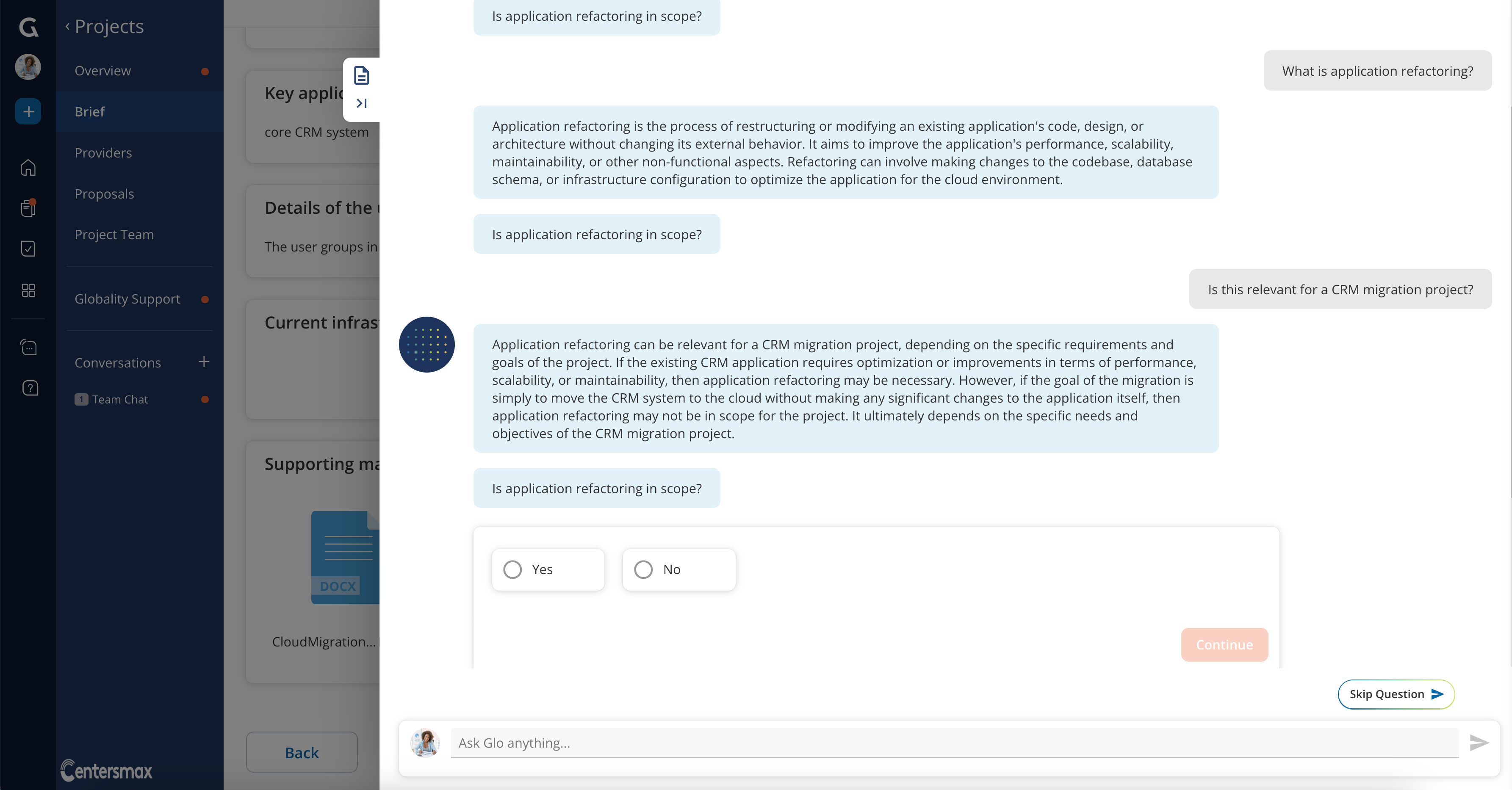The image size is (1512, 790).
Task: Open the help question mark icon
Action: coord(30,388)
